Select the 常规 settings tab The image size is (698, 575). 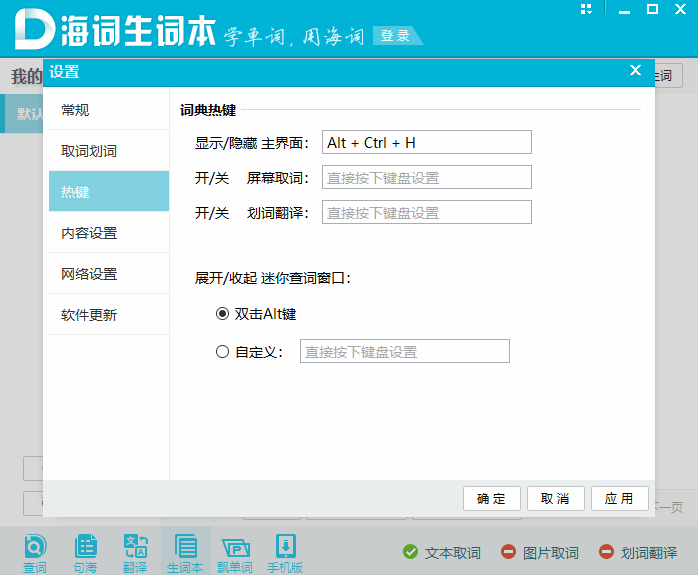[x=109, y=110]
